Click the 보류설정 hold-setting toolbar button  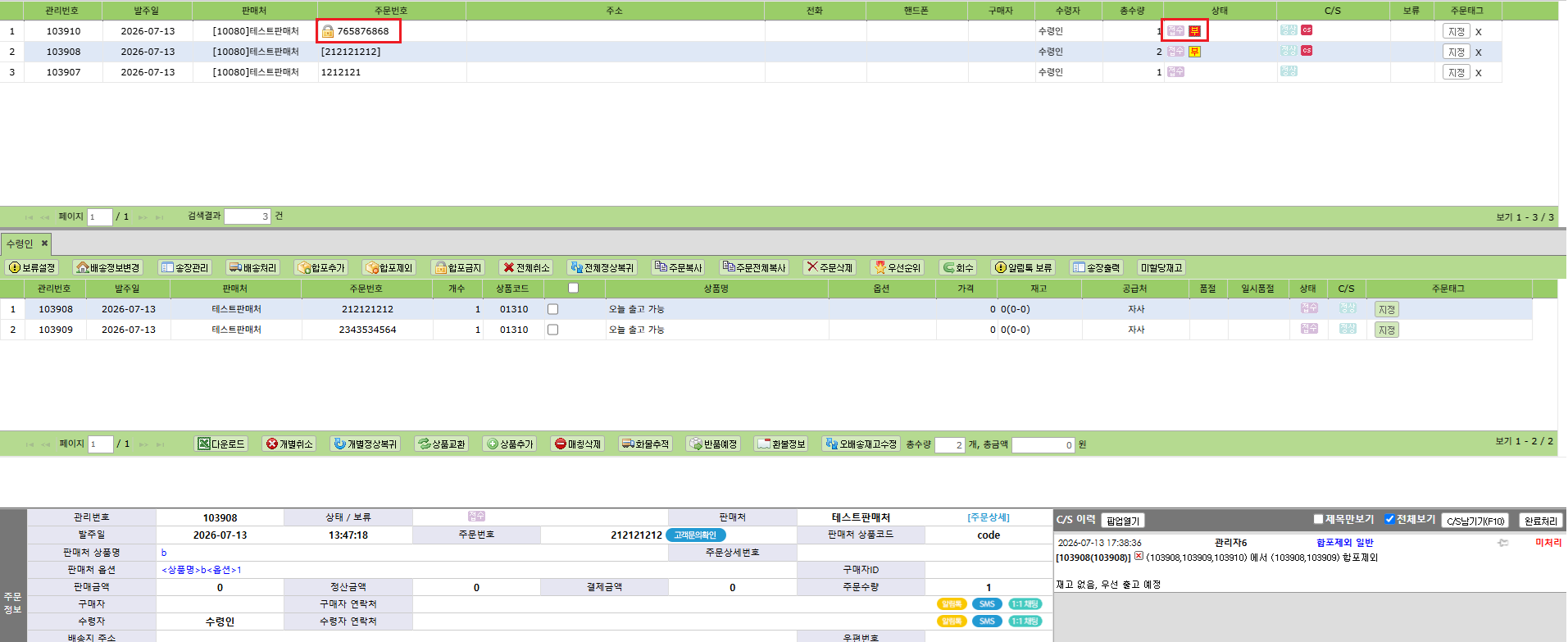pos(32,267)
